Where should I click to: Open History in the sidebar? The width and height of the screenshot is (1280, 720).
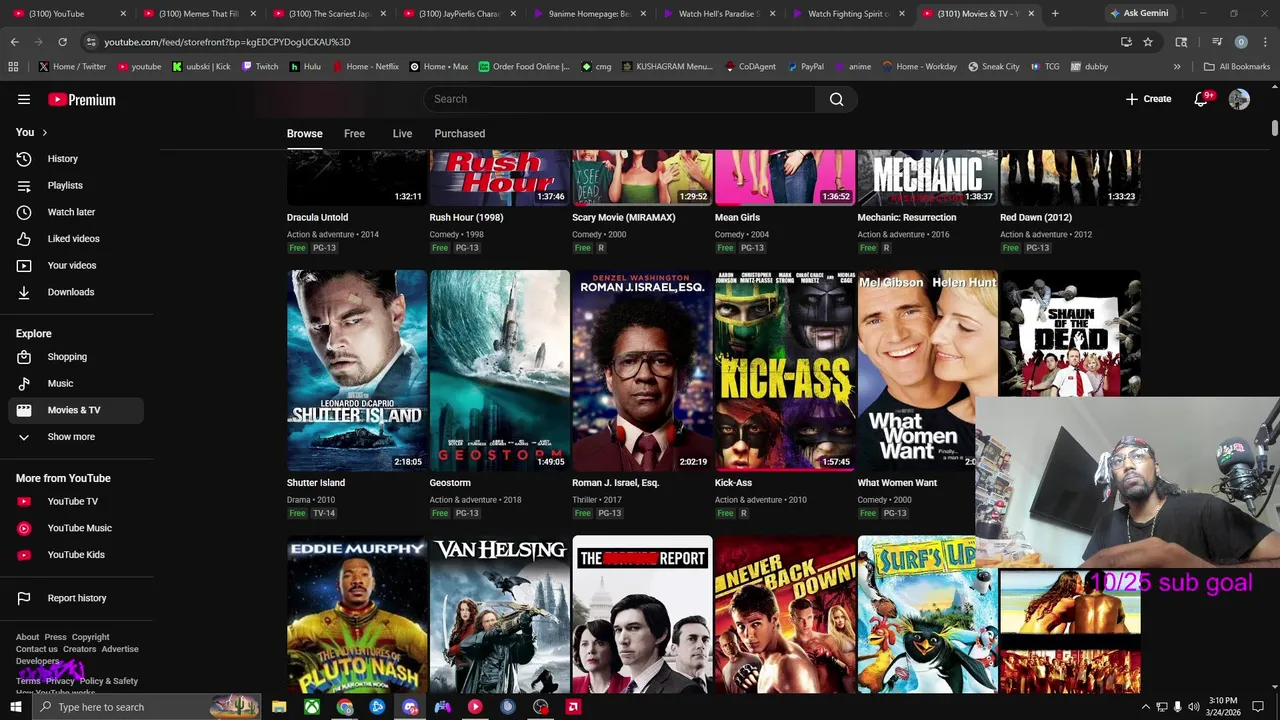[76, 158]
